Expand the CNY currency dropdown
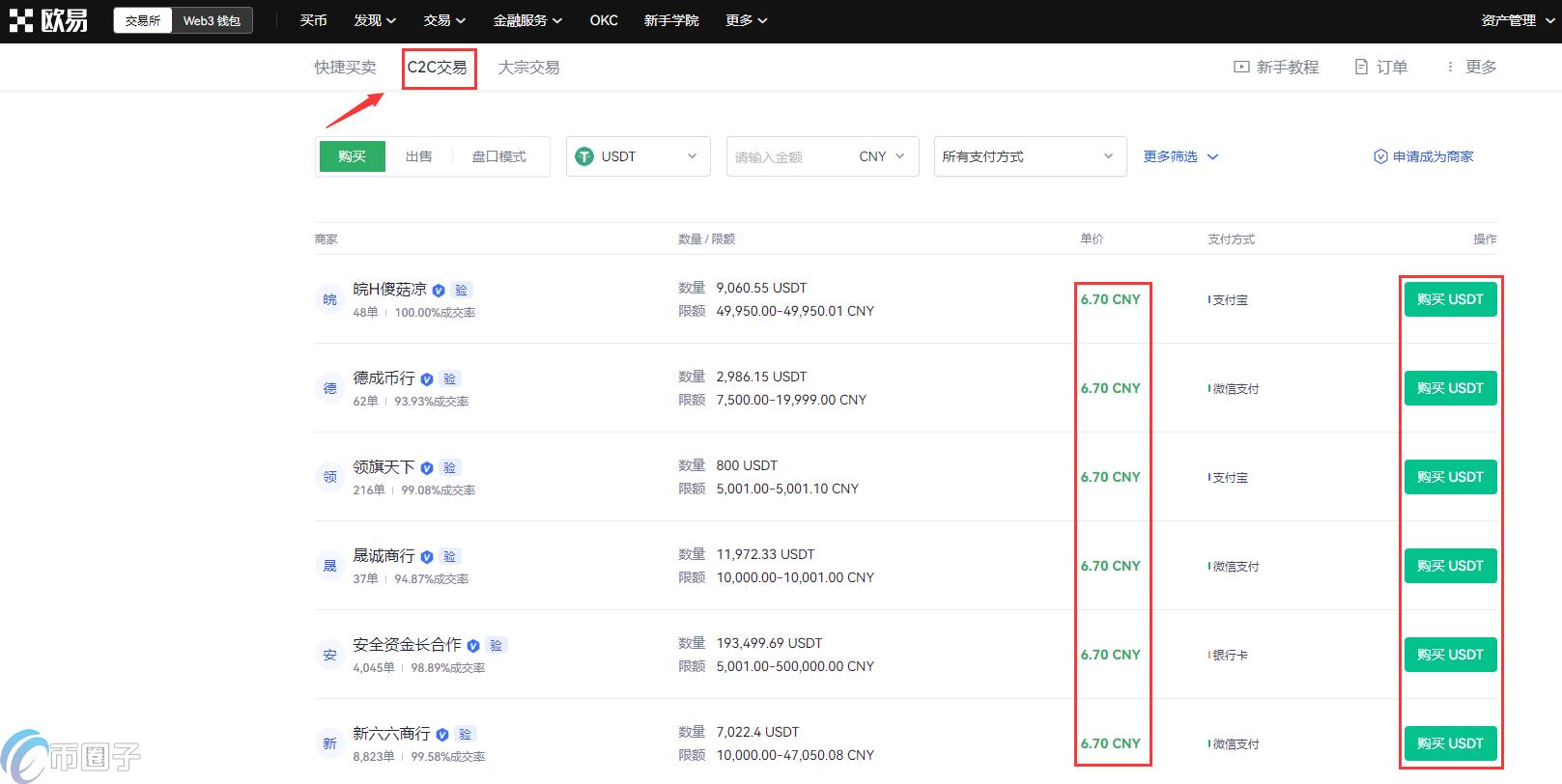Screen dimensions: 1562x784 point(882,156)
